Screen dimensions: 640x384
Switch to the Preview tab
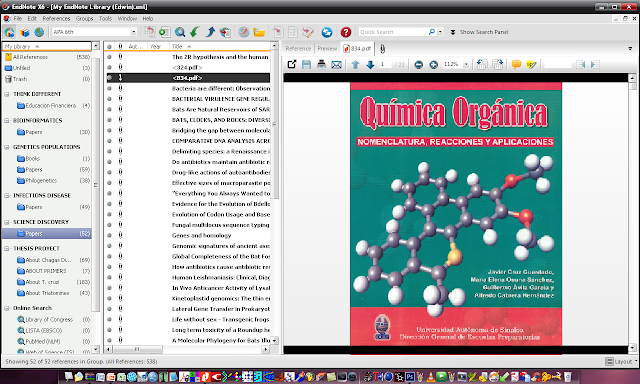(x=327, y=49)
